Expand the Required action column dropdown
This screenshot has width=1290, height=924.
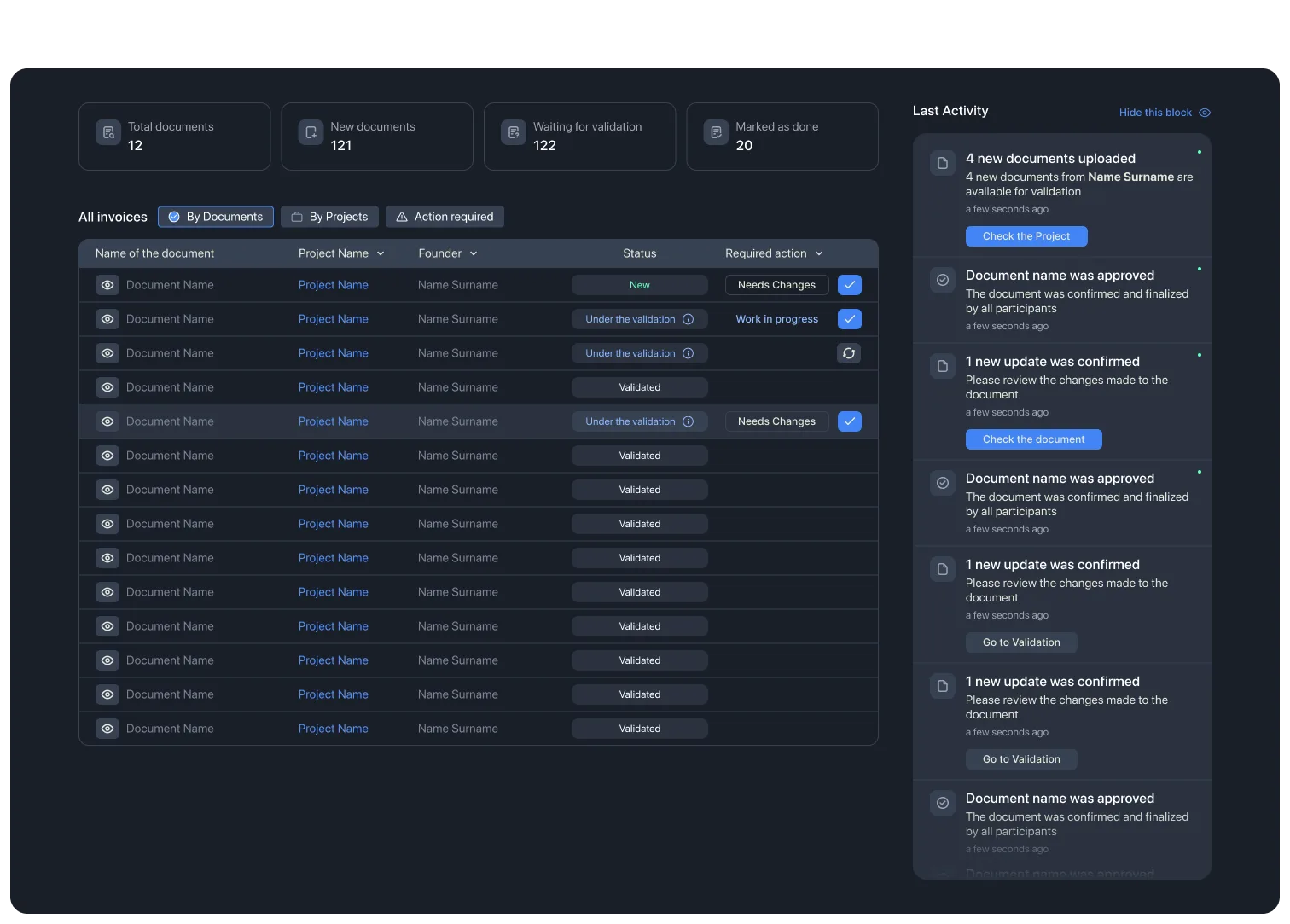pyautogui.click(x=819, y=253)
